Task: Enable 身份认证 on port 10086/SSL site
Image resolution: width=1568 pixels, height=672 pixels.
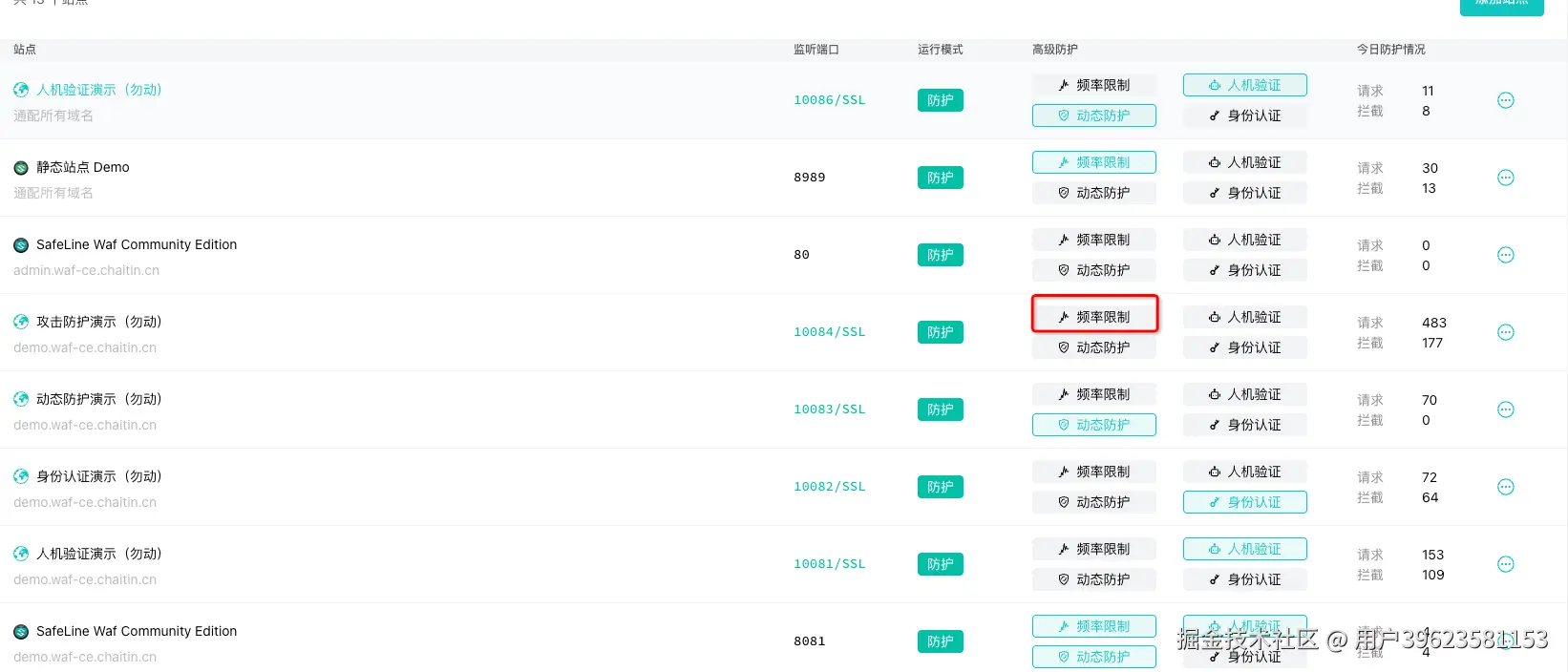Action: click(x=1245, y=115)
